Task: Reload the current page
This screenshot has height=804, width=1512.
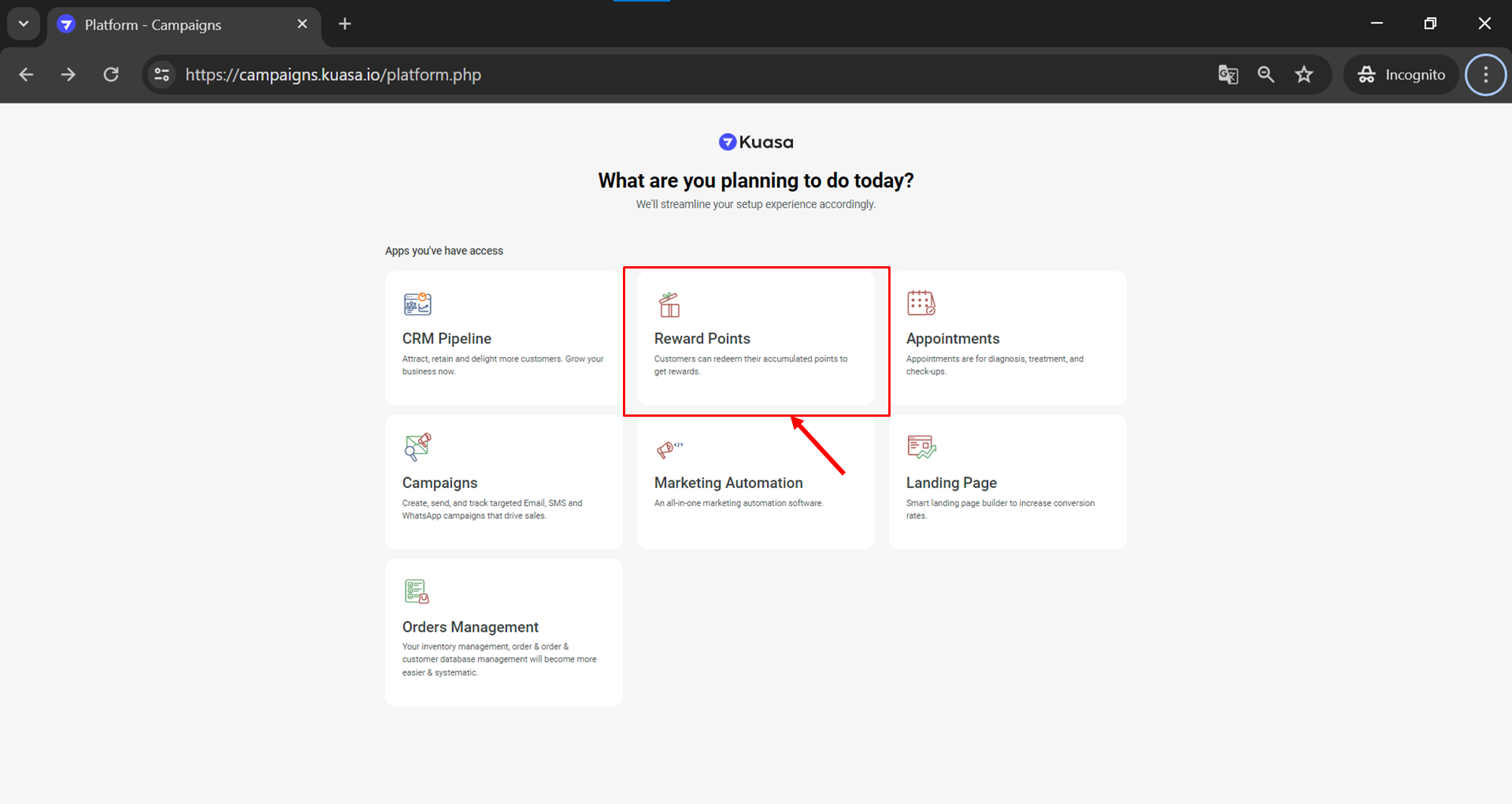Action: pos(111,75)
